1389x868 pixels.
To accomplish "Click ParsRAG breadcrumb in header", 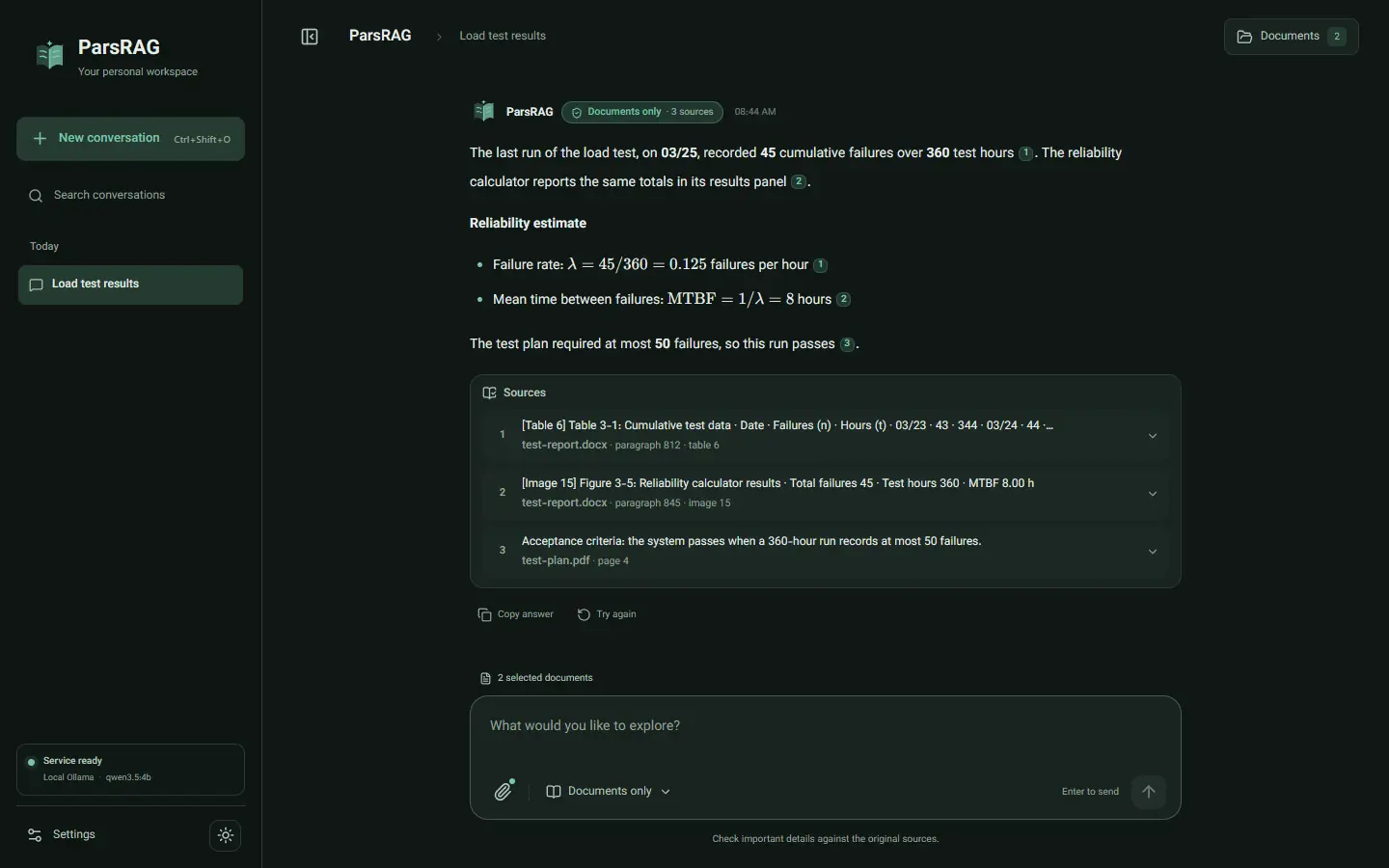I will click(380, 36).
